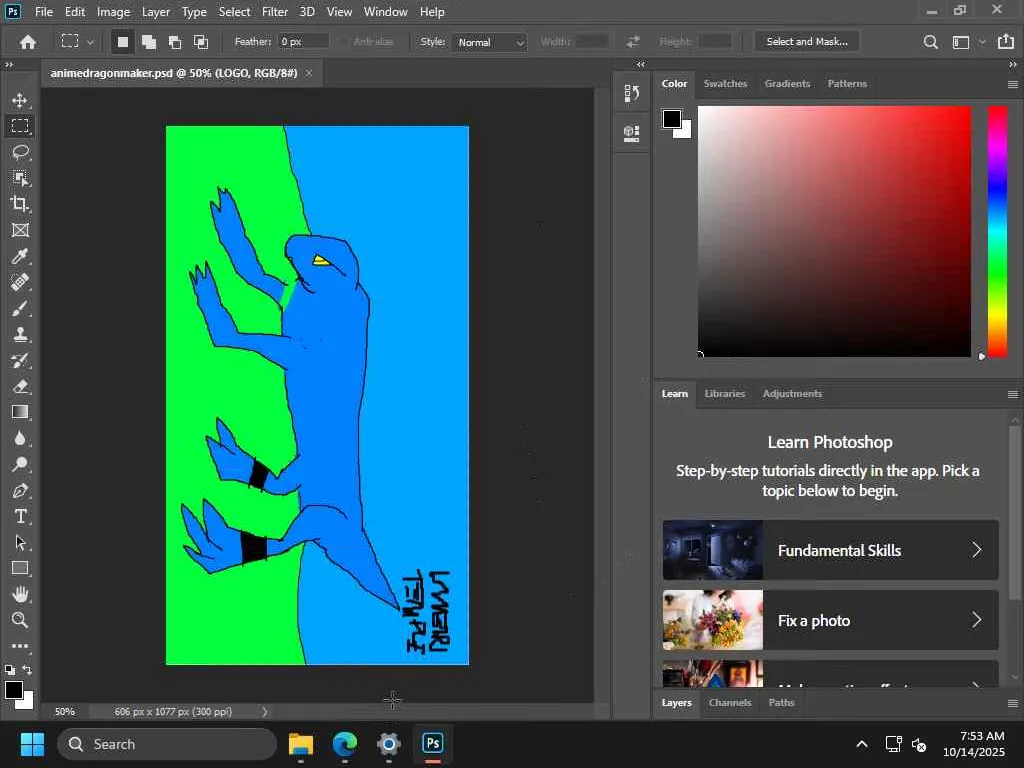Enable Subtract from selection mode

pyautogui.click(x=175, y=42)
